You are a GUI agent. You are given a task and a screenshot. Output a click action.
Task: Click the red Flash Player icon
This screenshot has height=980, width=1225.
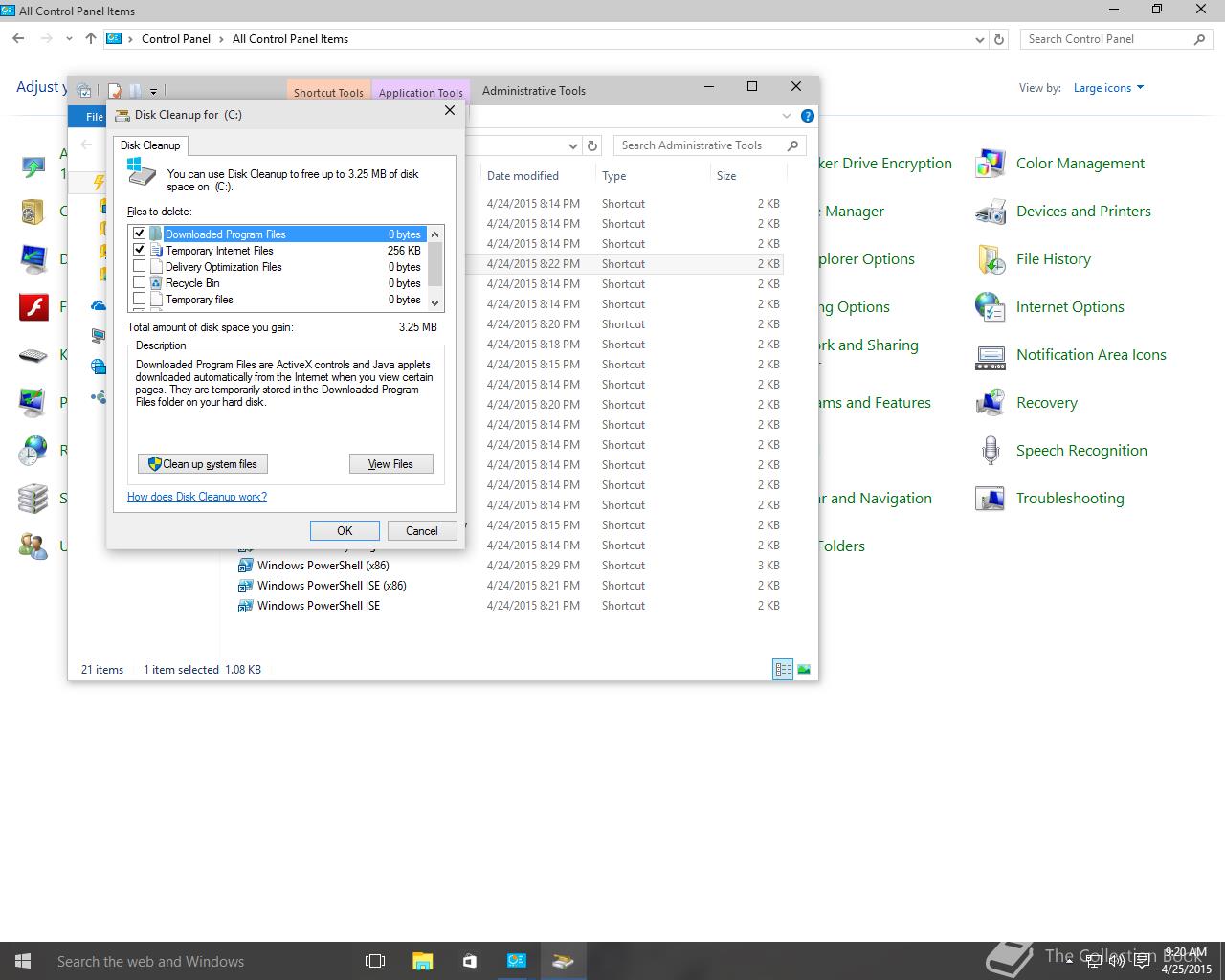coord(33,307)
